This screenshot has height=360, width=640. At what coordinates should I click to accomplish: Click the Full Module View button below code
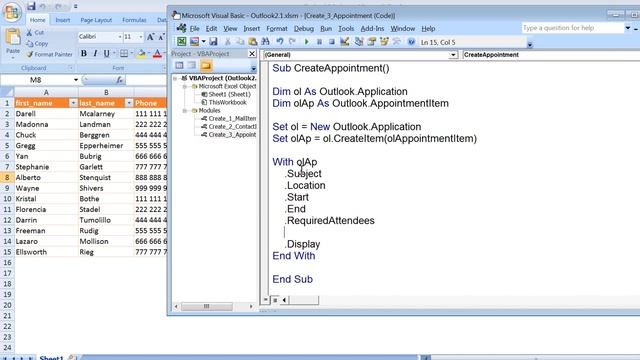(x=275, y=300)
